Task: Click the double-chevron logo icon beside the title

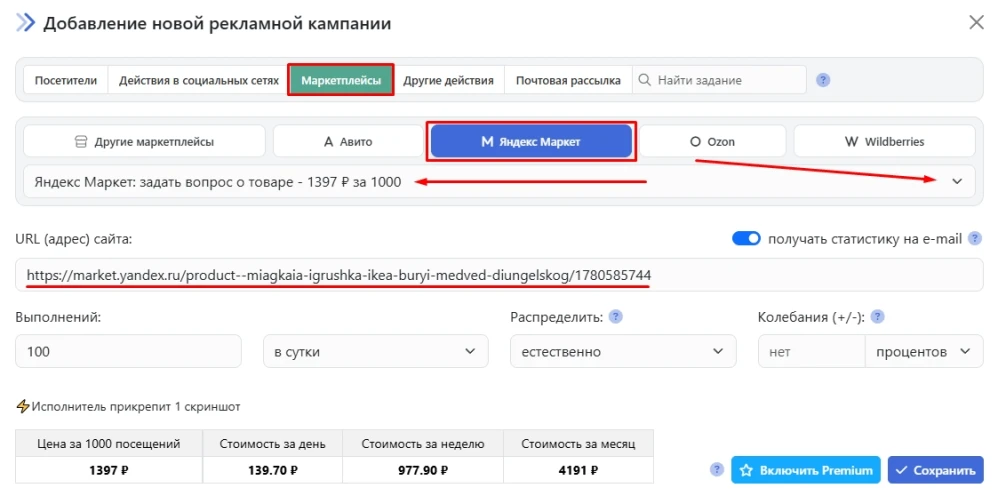Action: tap(26, 24)
